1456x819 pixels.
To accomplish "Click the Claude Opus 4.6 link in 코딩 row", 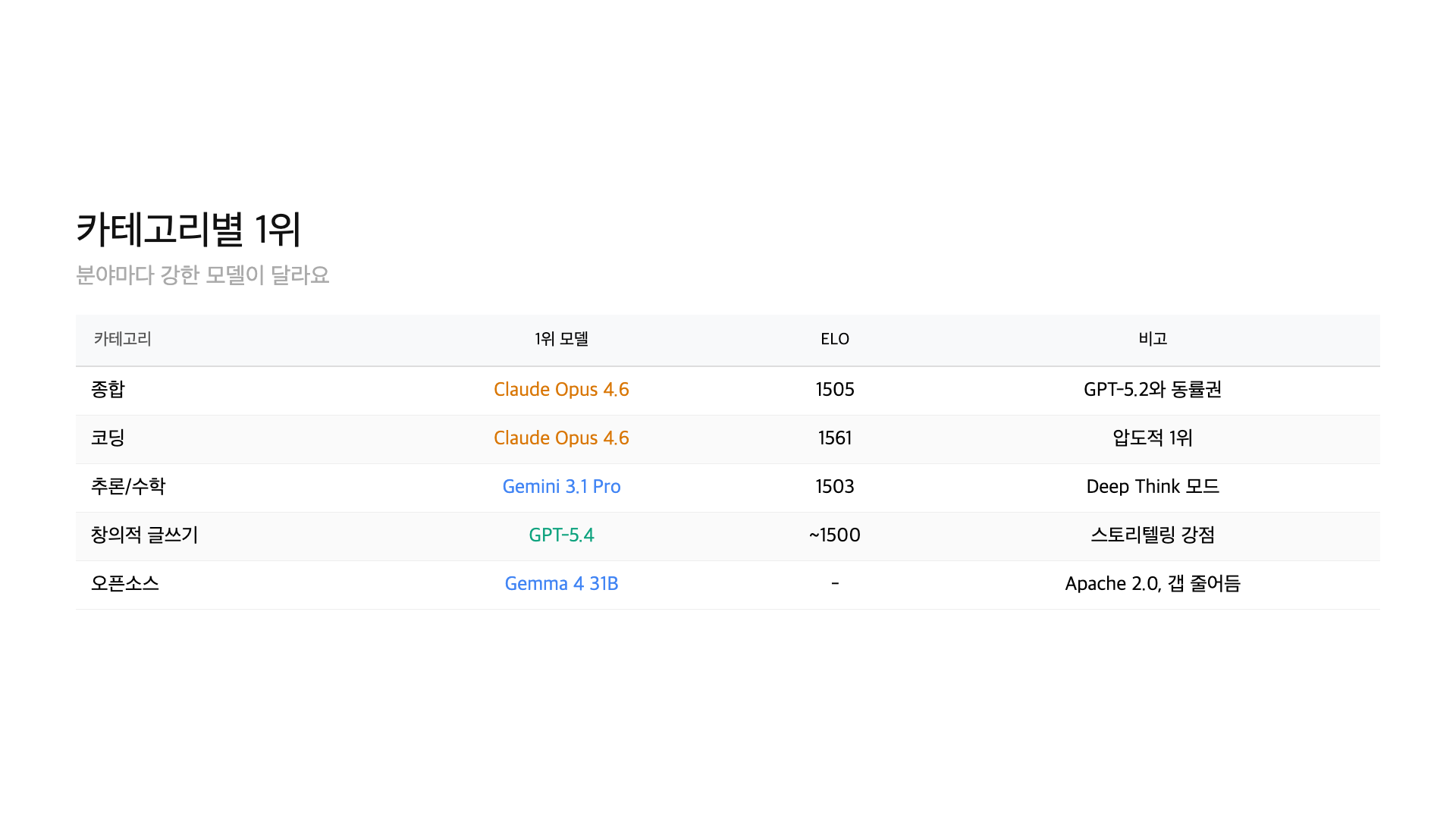I will pyautogui.click(x=561, y=438).
